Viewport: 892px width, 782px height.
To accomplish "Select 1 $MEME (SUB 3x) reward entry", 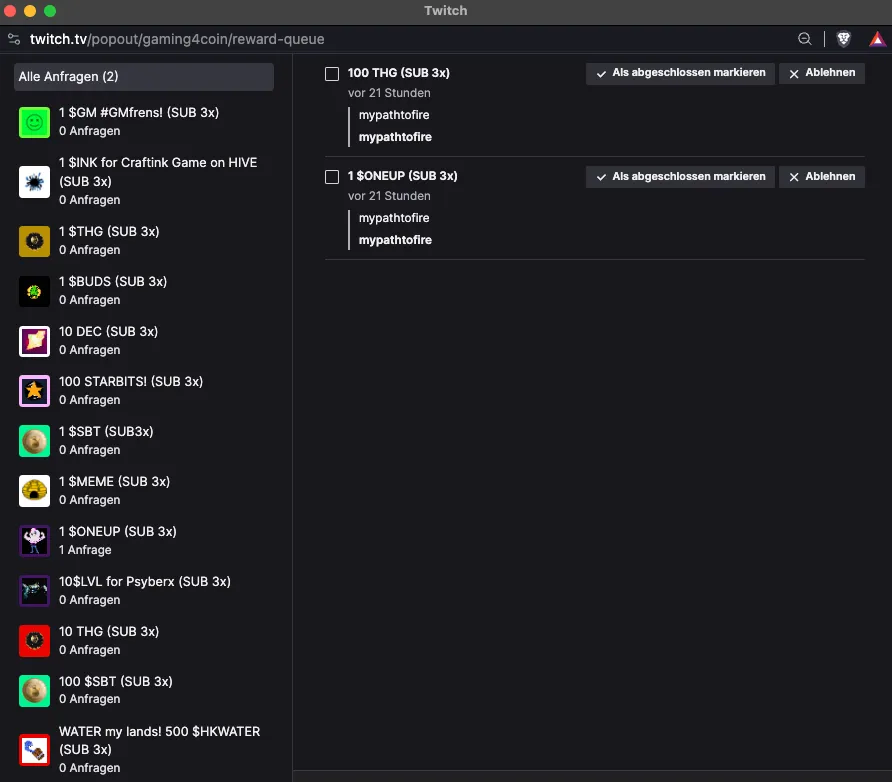I will coord(143,491).
